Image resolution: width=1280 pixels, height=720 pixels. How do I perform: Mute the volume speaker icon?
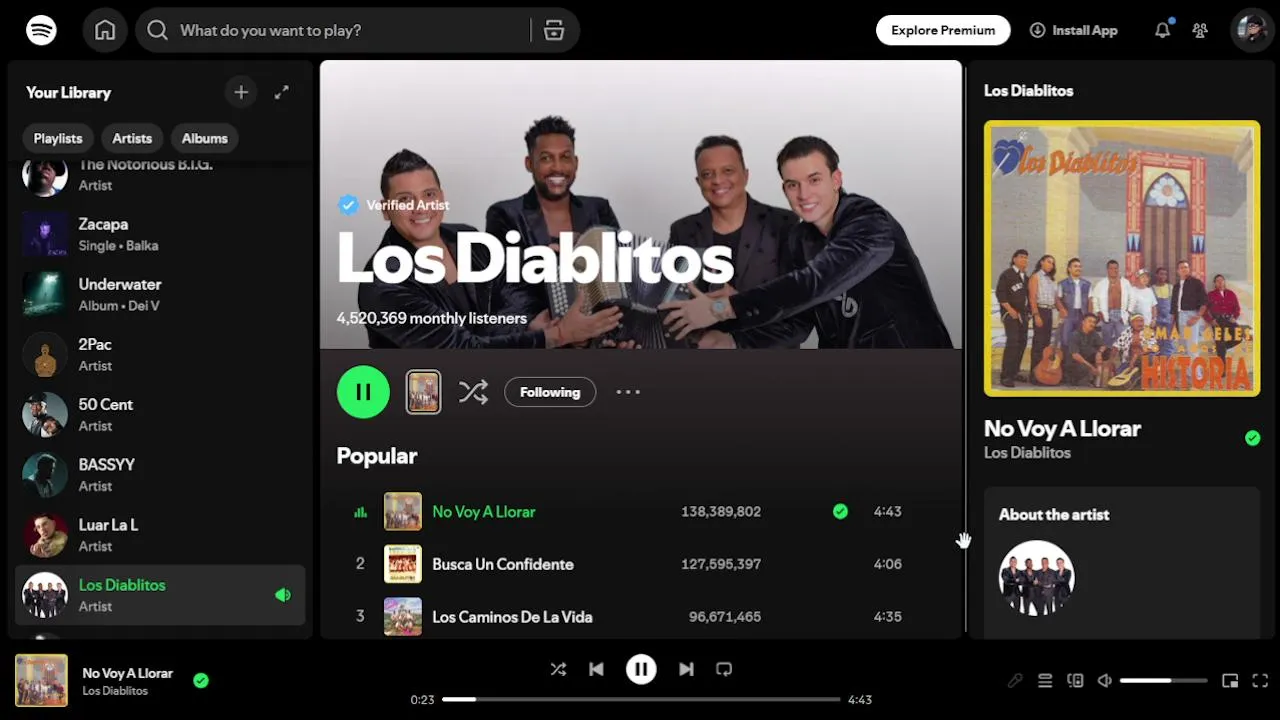pyautogui.click(x=1105, y=680)
